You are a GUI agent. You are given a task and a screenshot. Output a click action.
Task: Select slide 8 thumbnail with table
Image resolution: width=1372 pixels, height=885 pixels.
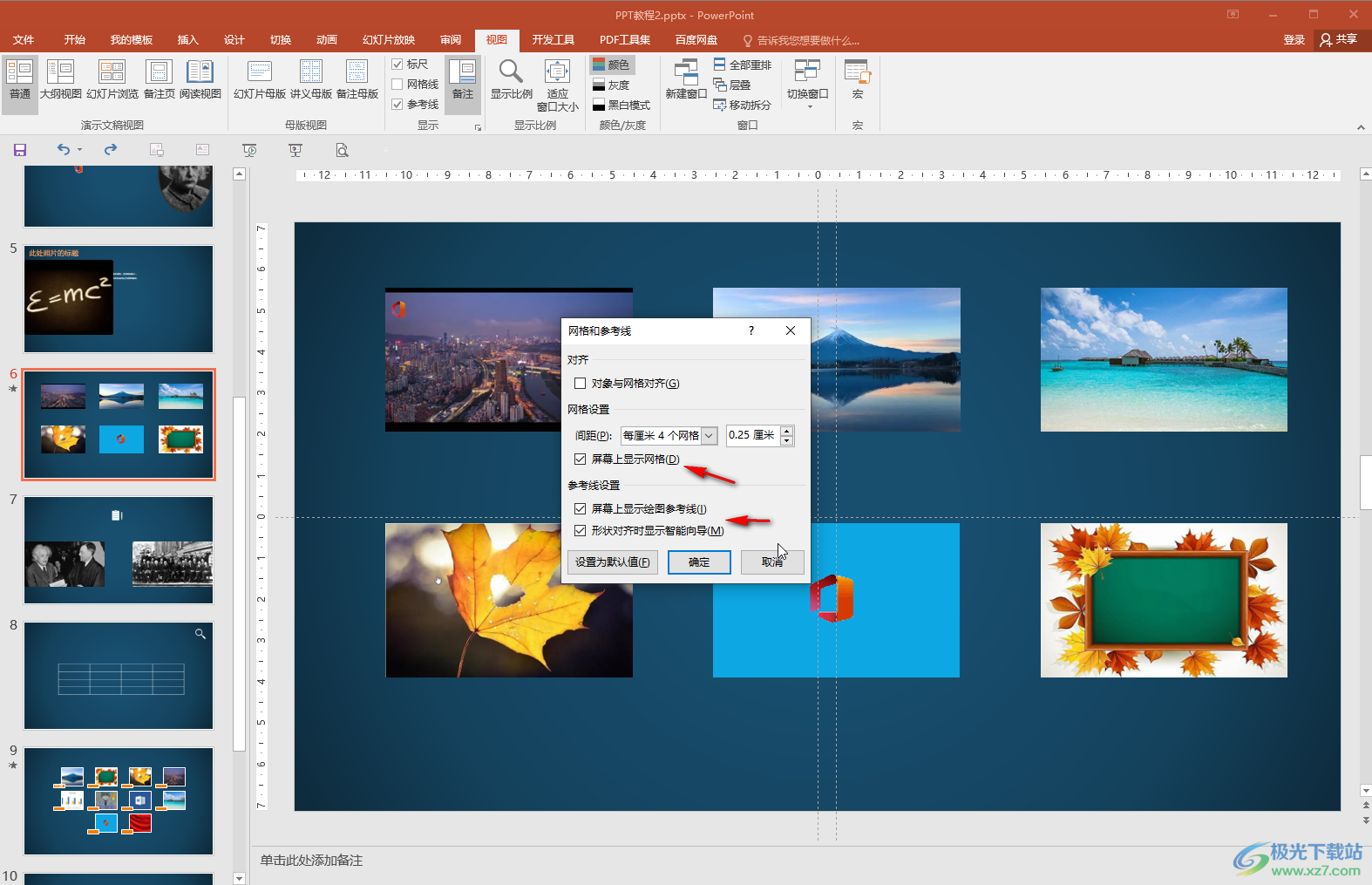click(x=119, y=676)
